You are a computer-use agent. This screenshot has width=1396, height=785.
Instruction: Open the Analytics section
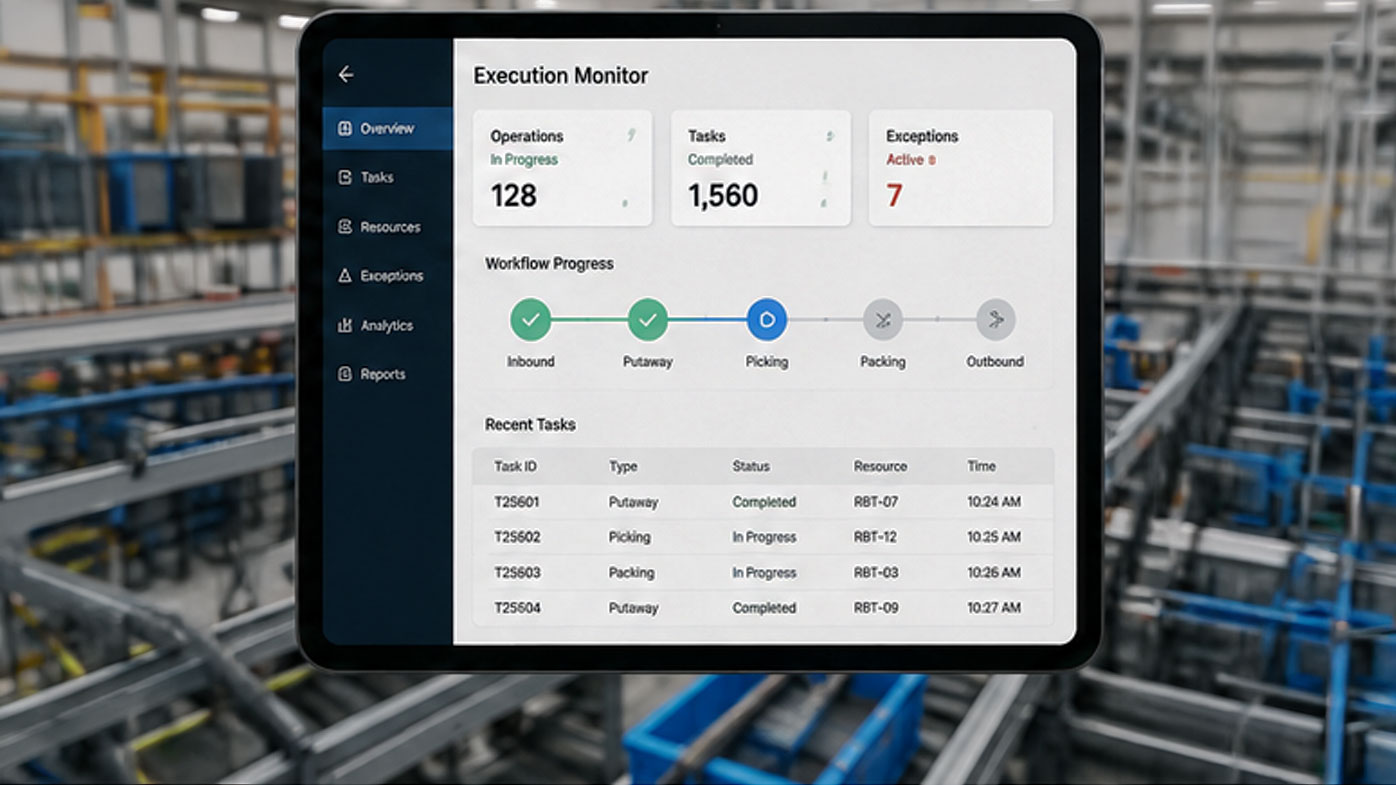click(x=387, y=325)
